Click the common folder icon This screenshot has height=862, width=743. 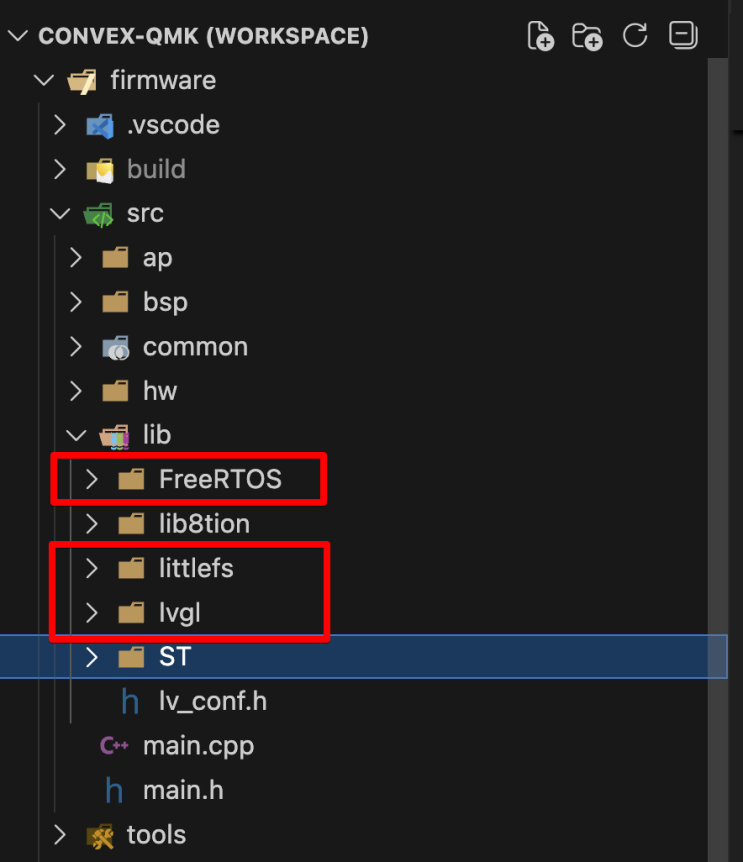point(115,347)
